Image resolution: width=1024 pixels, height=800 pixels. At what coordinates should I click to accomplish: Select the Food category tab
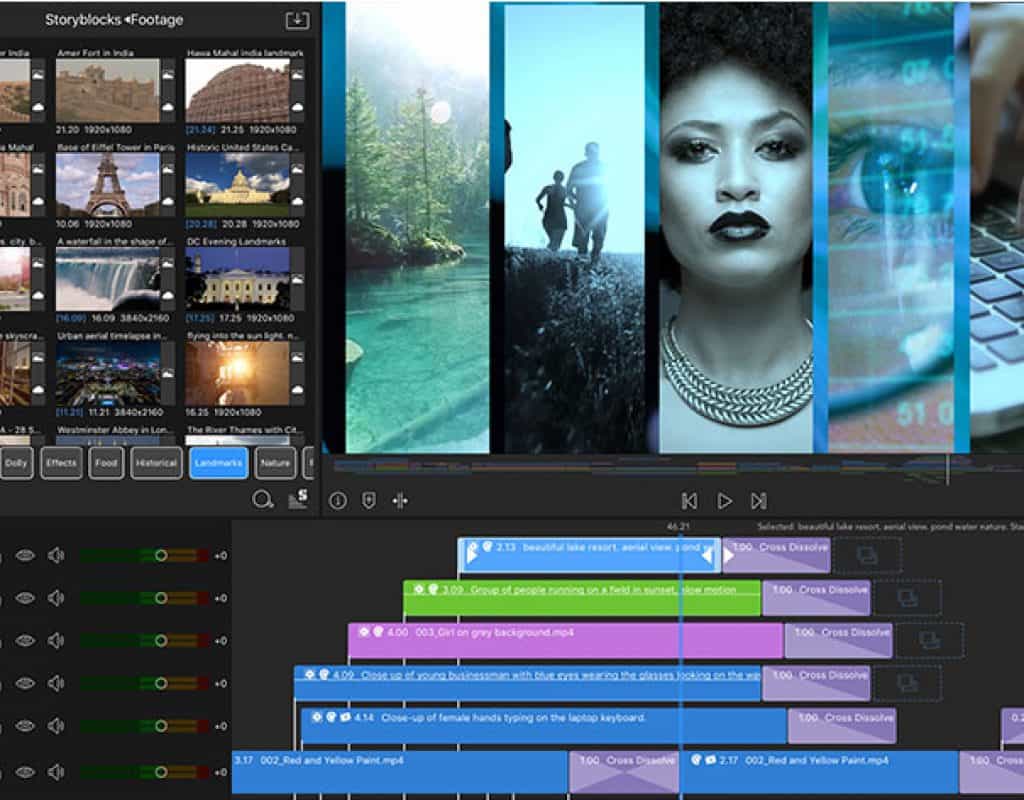coord(106,463)
